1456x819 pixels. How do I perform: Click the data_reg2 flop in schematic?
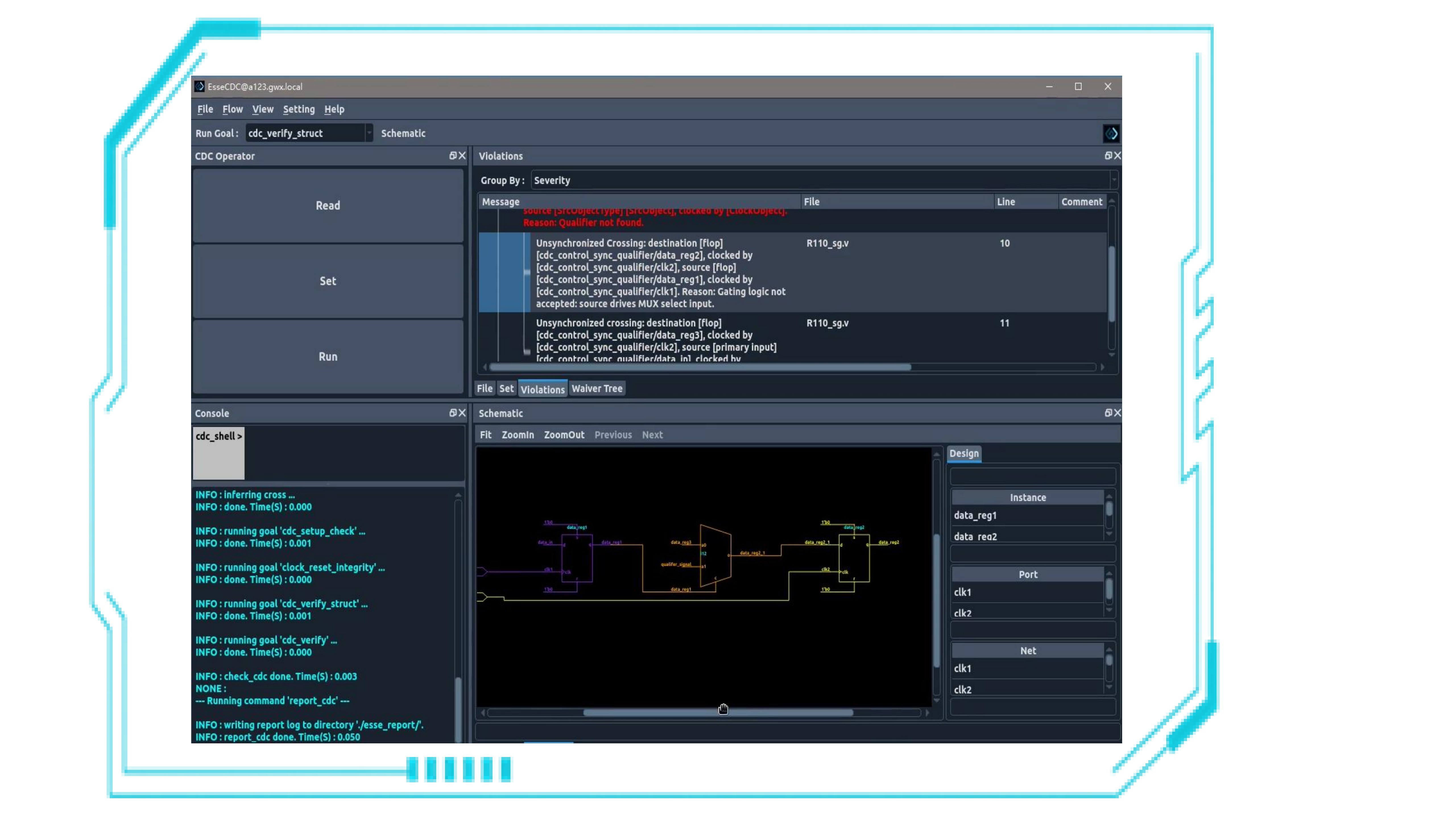[854, 559]
